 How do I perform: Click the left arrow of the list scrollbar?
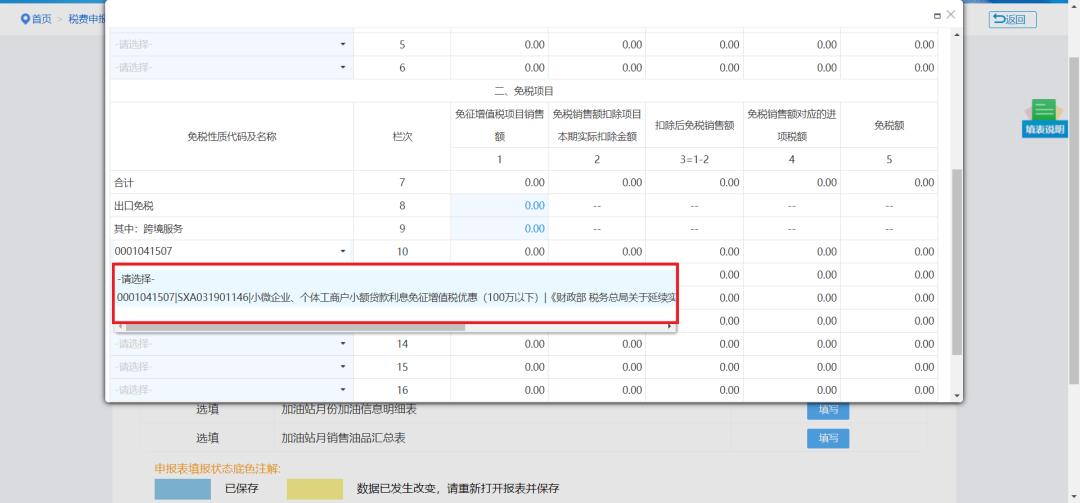119,327
